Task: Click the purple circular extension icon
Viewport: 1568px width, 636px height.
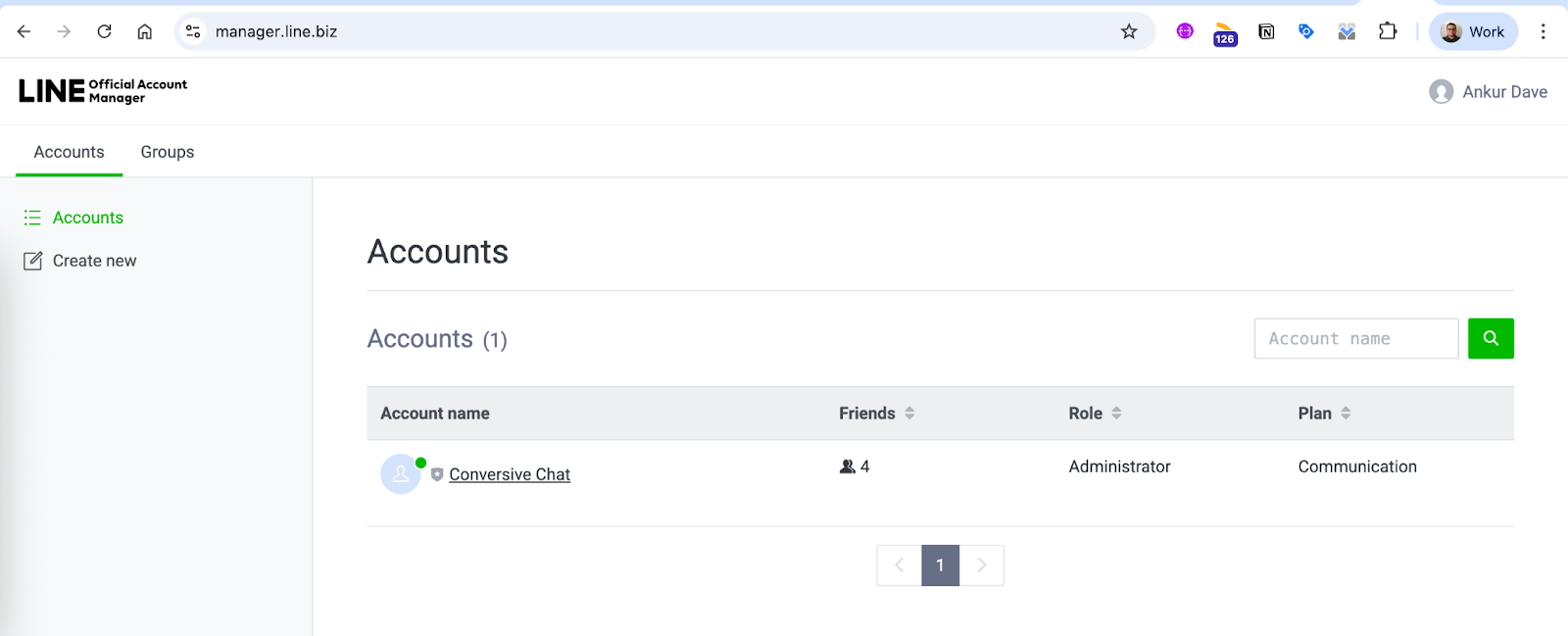Action: pos(1185,31)
